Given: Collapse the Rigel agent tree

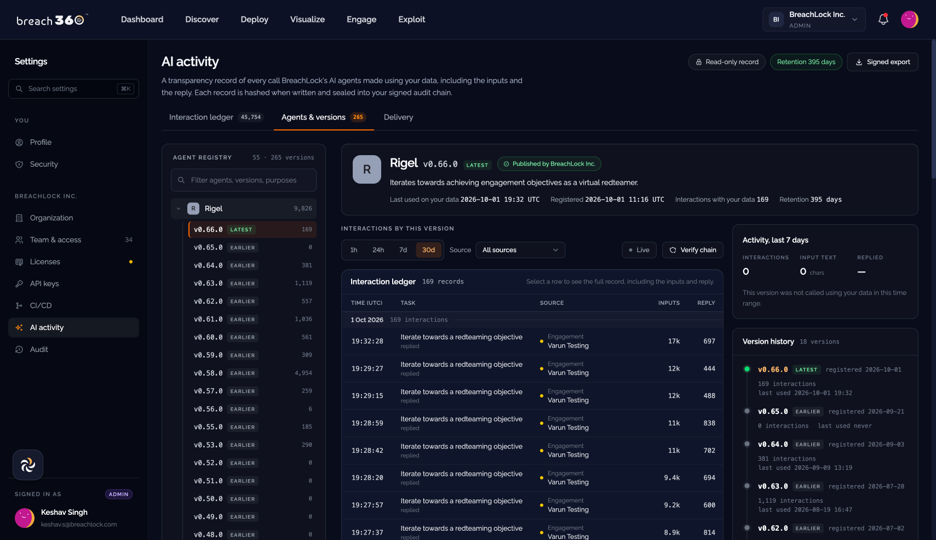Looking at the screenshot, I should pyautogui.click(x=178, y=209).
